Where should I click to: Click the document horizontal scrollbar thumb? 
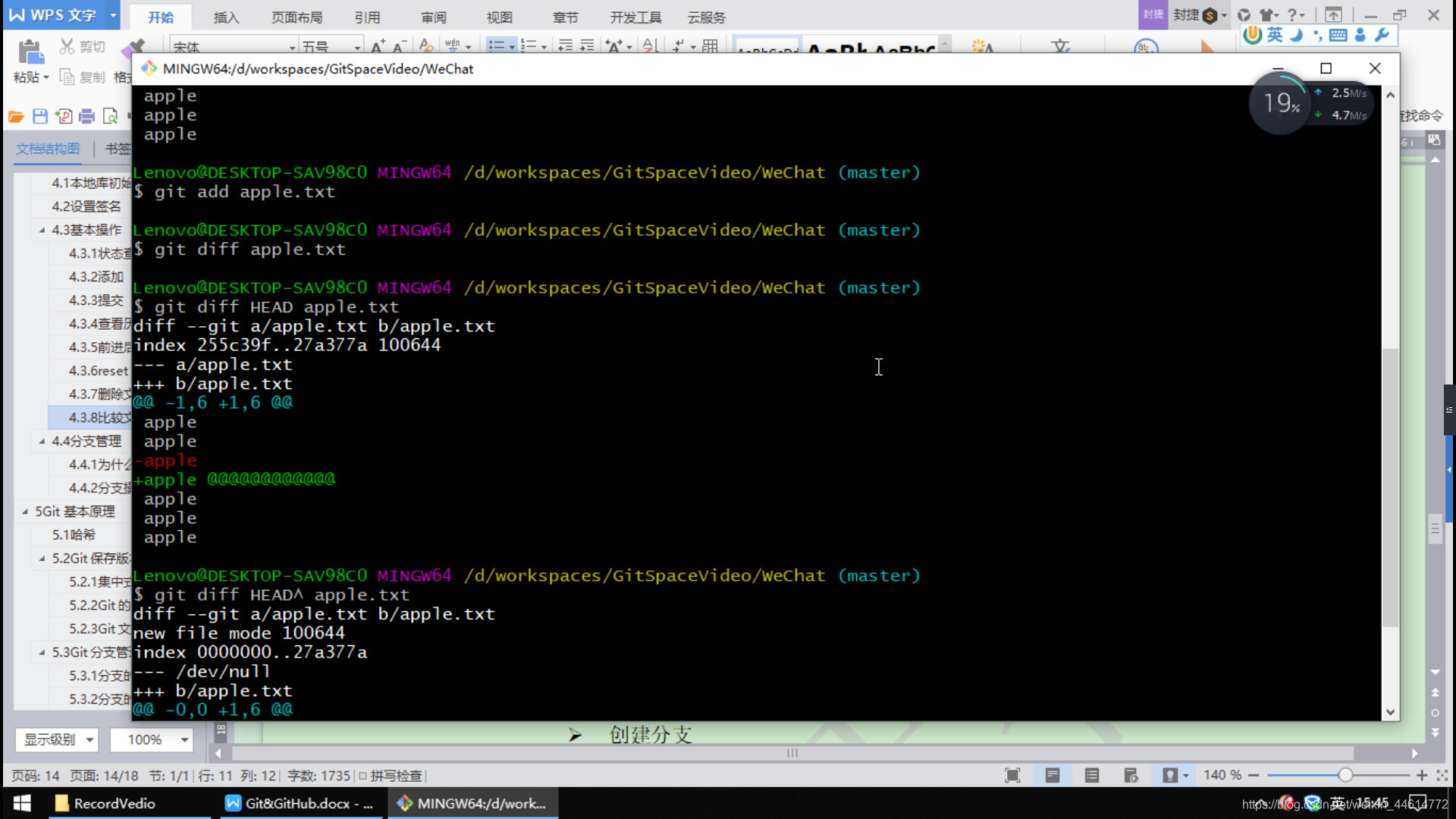point(792,753)
